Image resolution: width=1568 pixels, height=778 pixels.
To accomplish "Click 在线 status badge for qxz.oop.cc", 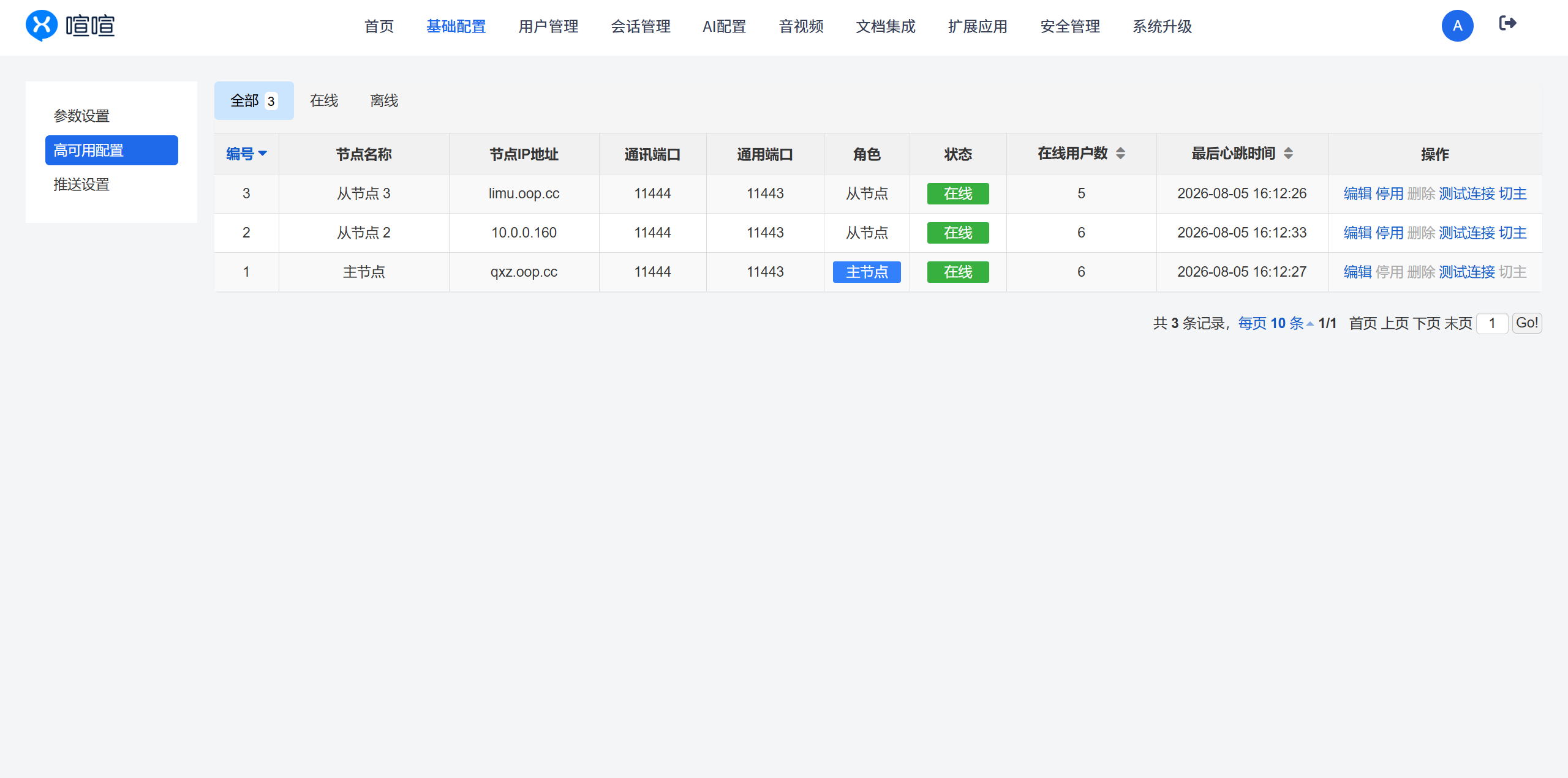I will 958,272.
